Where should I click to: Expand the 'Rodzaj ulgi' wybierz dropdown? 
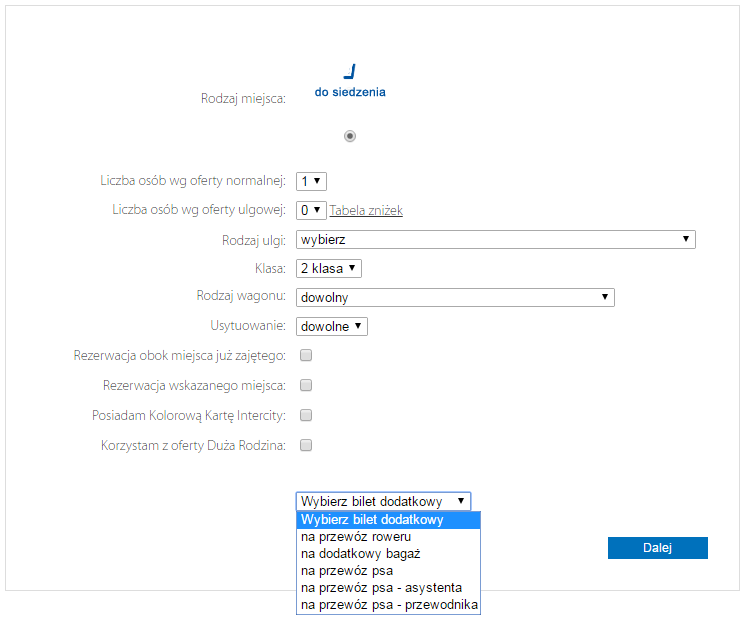495,239
